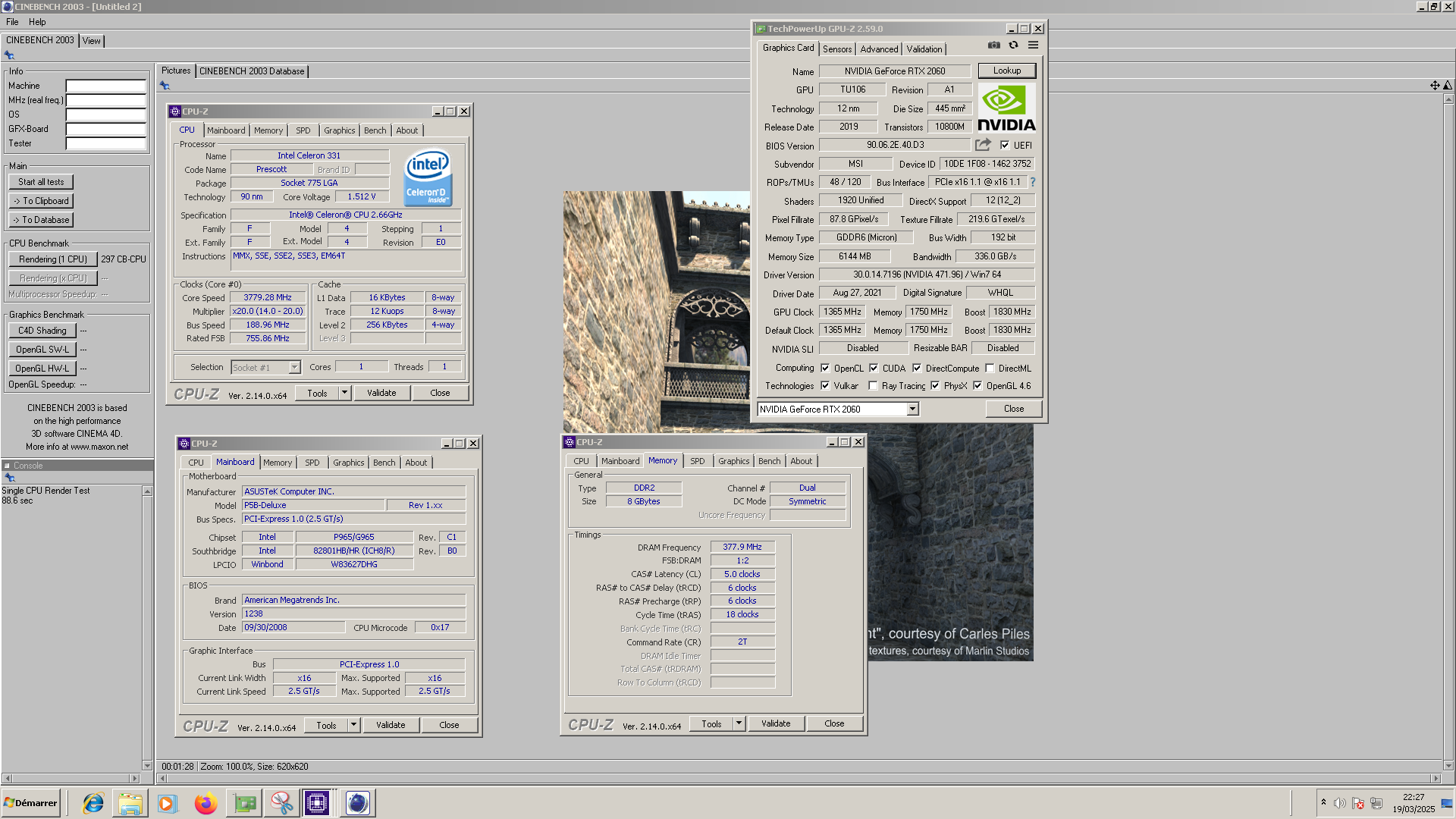Toggle the Vulkan checkbox

coord(825,386)
